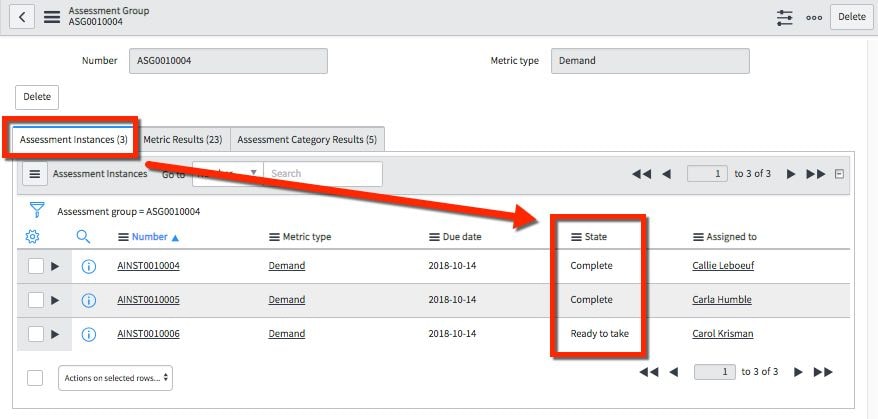Open user Carla Humble
878x419 pixels.
click(x=722, y=300)
